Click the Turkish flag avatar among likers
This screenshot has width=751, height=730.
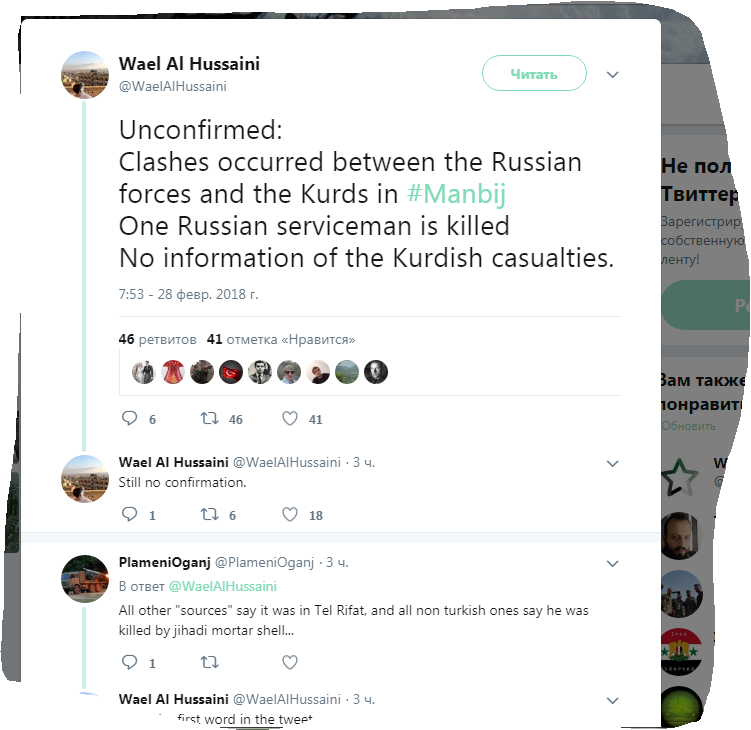point(231,372)
